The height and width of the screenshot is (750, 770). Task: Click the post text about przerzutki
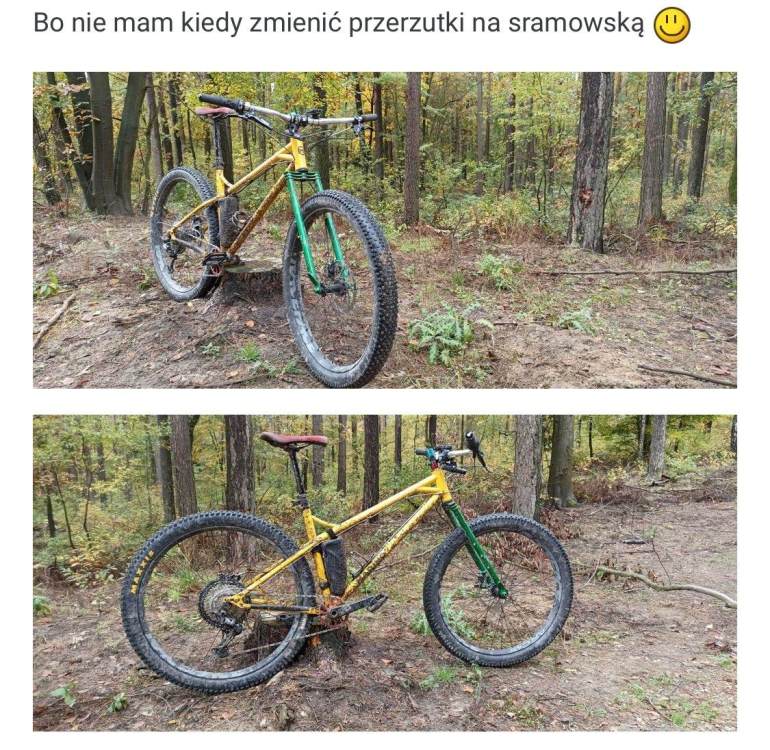pos(338,23)
